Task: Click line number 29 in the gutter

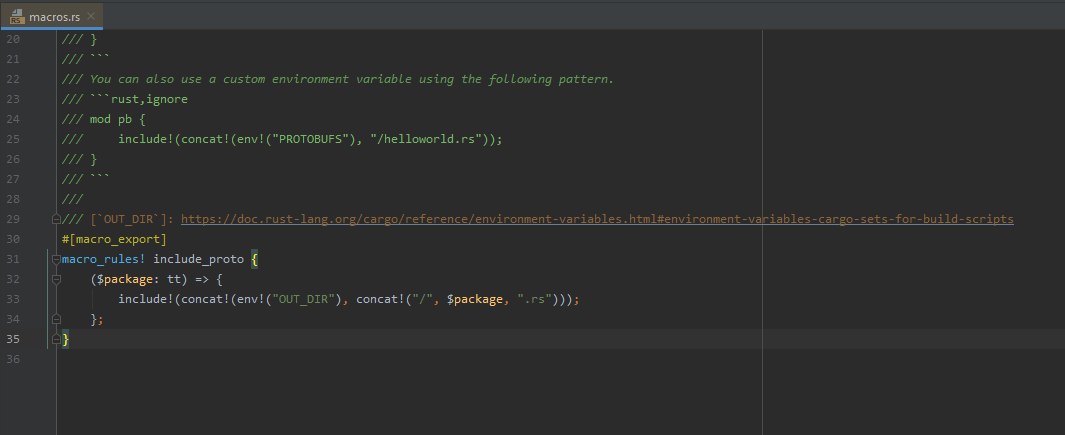Action: [13, 219]
